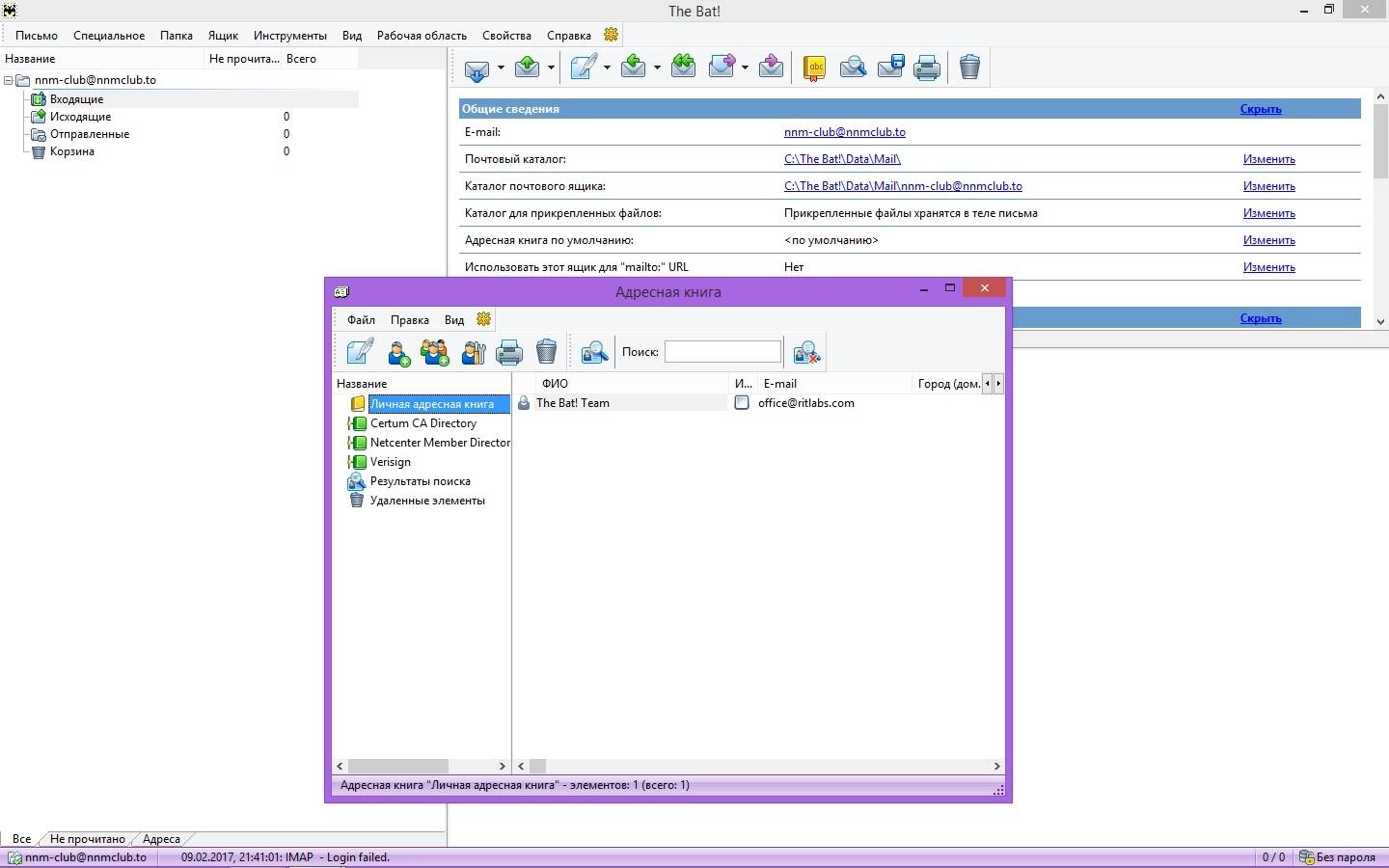Click the left column-scroll arrow in Address book header
This screenshot has width=1389, height=868.
point(987,384)
